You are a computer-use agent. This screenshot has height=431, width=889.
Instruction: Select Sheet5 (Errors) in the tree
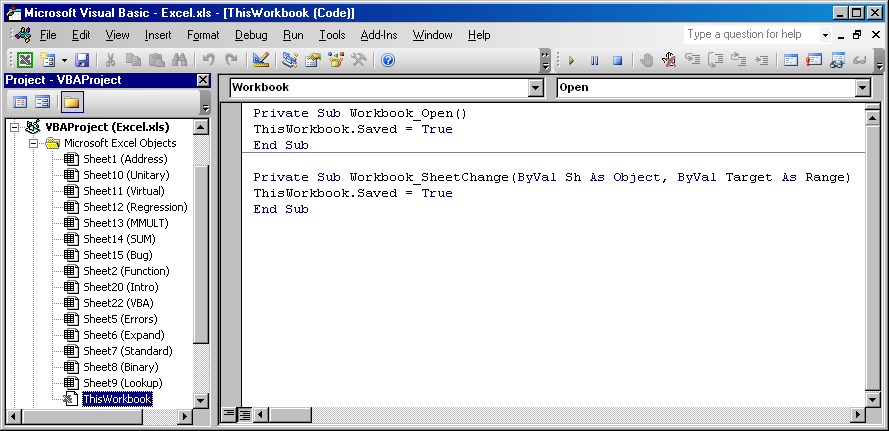coord(120,319)
